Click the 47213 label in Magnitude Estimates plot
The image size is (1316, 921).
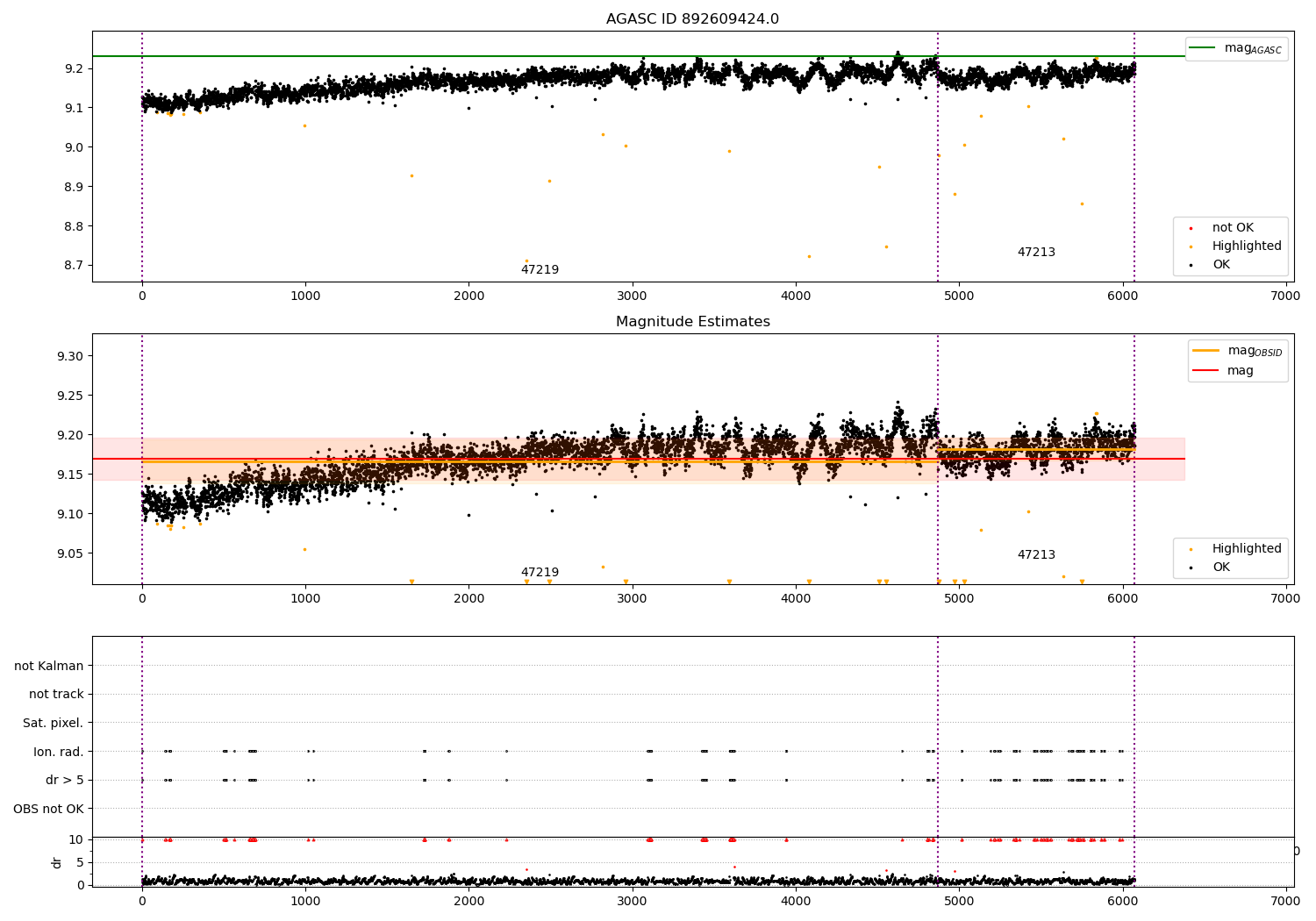point(1036,555)
